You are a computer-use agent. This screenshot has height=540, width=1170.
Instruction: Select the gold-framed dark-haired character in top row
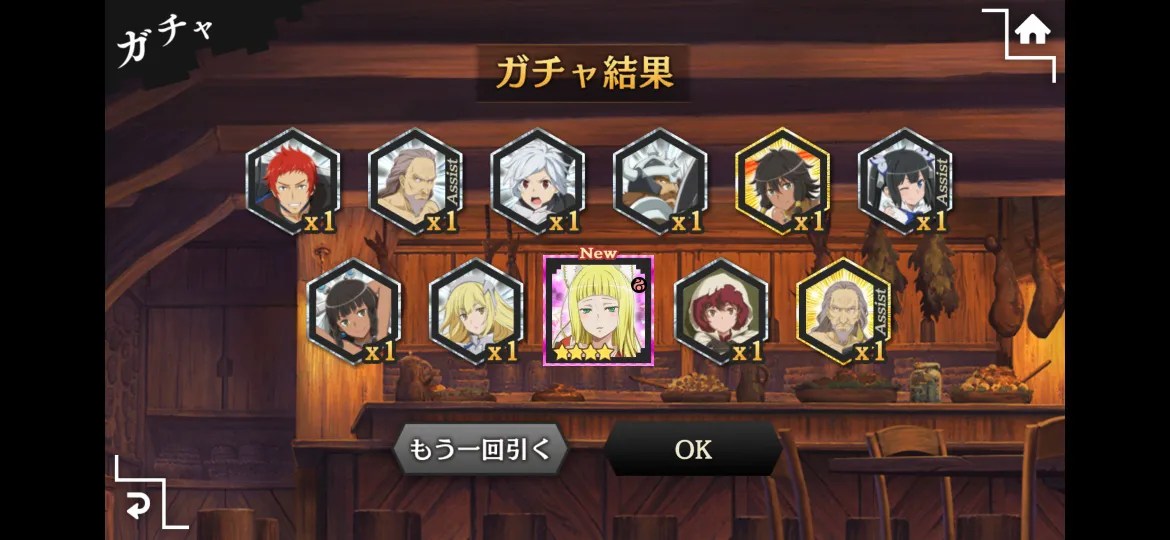point(782,181)
